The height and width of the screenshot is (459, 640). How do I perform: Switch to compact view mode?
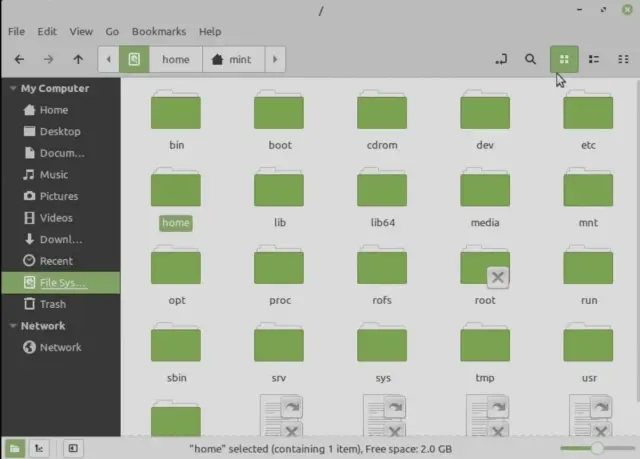(623, 59)
